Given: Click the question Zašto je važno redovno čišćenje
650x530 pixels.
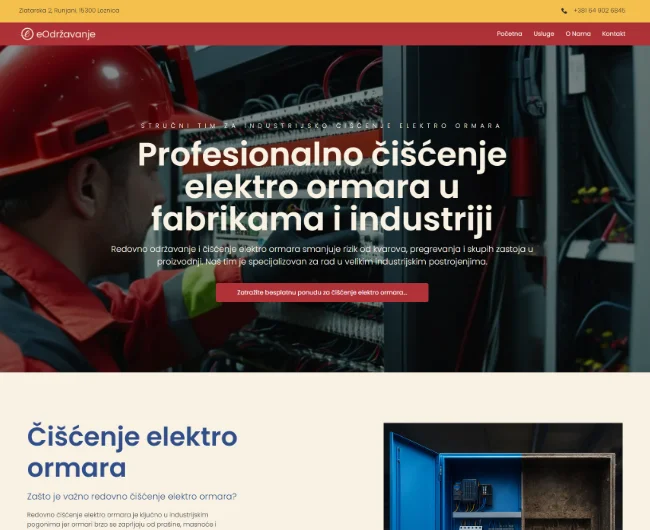Looking at the screenshot, I should [x=132, y=496].
